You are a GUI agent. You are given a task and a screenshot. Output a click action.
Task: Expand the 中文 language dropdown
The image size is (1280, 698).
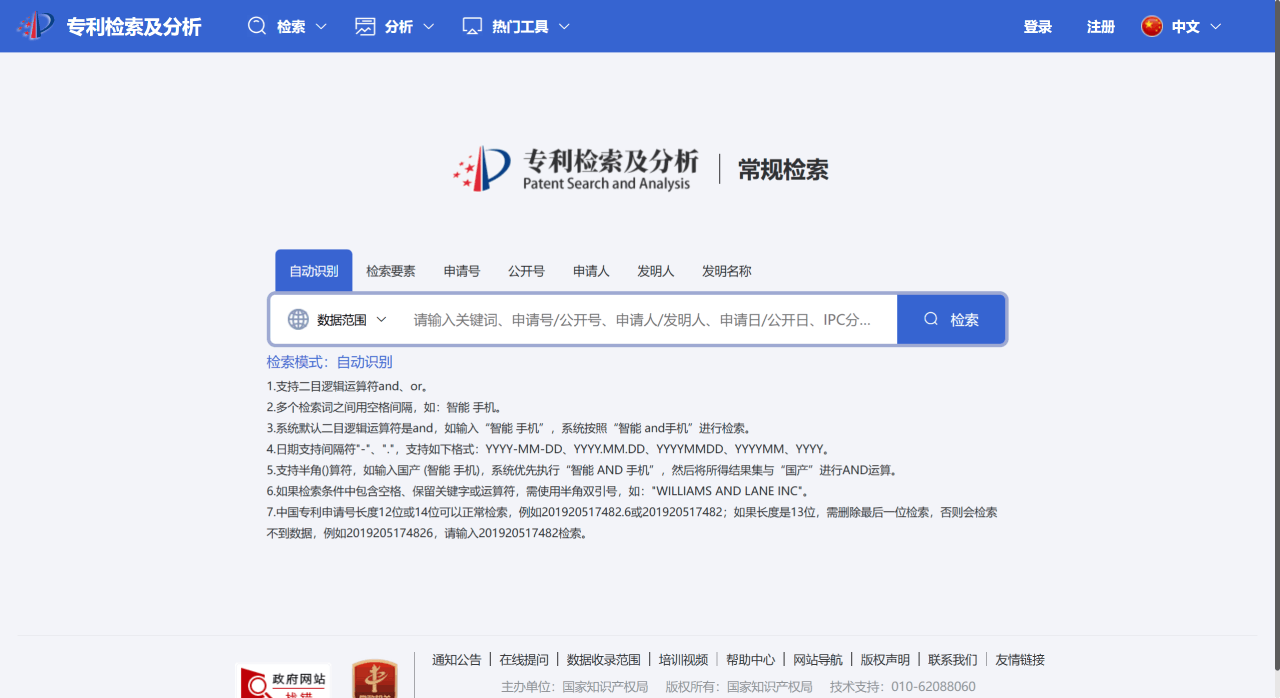pos(1215,27)
